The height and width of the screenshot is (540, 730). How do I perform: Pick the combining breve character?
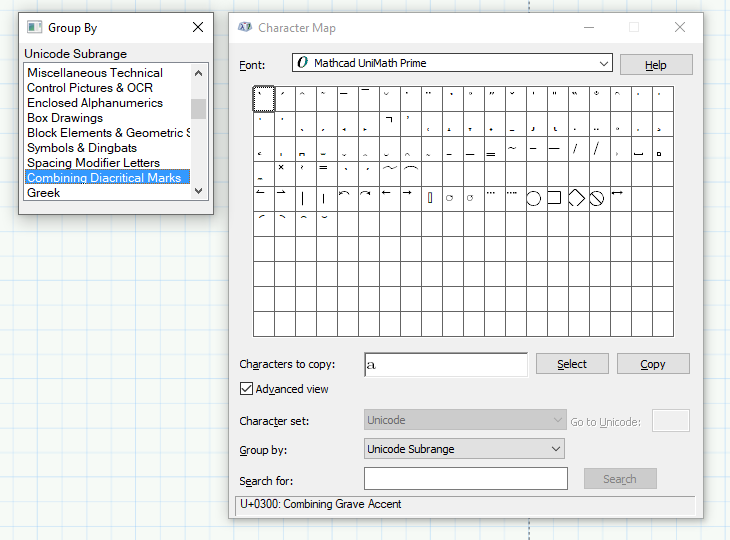point(390,99)
